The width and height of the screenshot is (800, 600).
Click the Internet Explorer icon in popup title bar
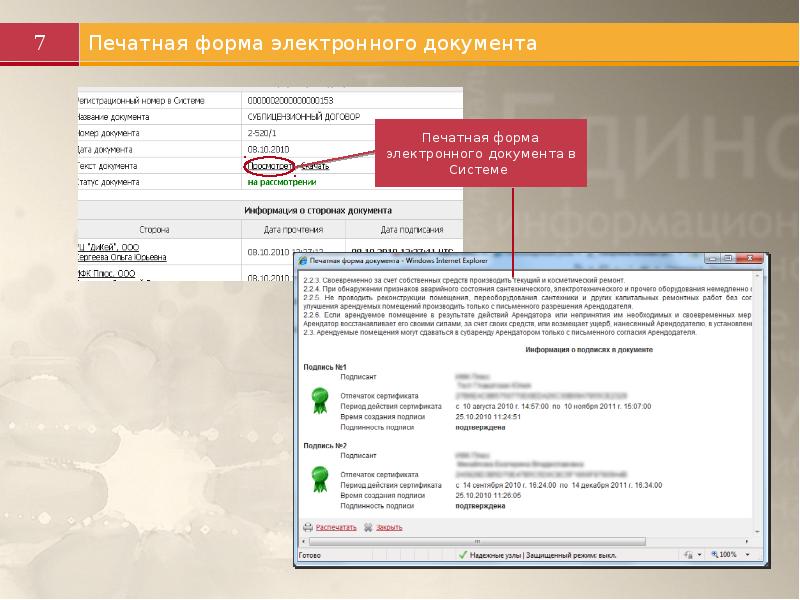pyautogui.click(x=302, y=259)
